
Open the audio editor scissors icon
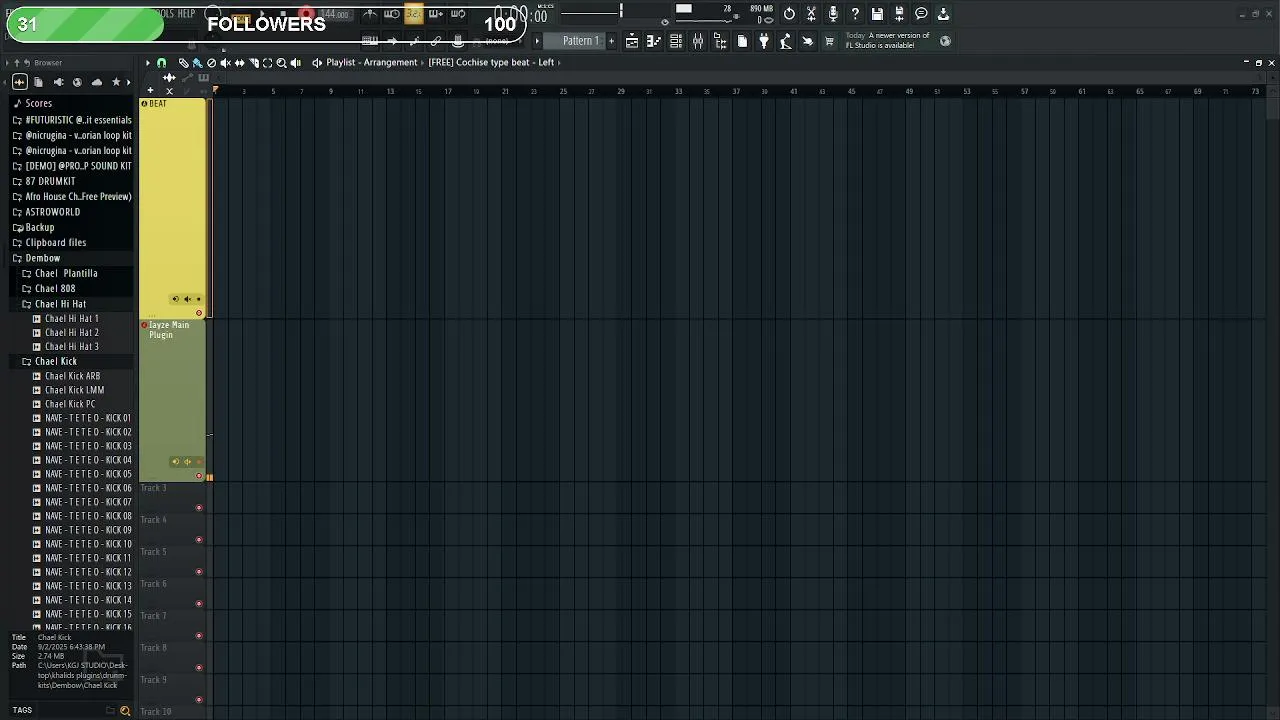tap(811, 14)
